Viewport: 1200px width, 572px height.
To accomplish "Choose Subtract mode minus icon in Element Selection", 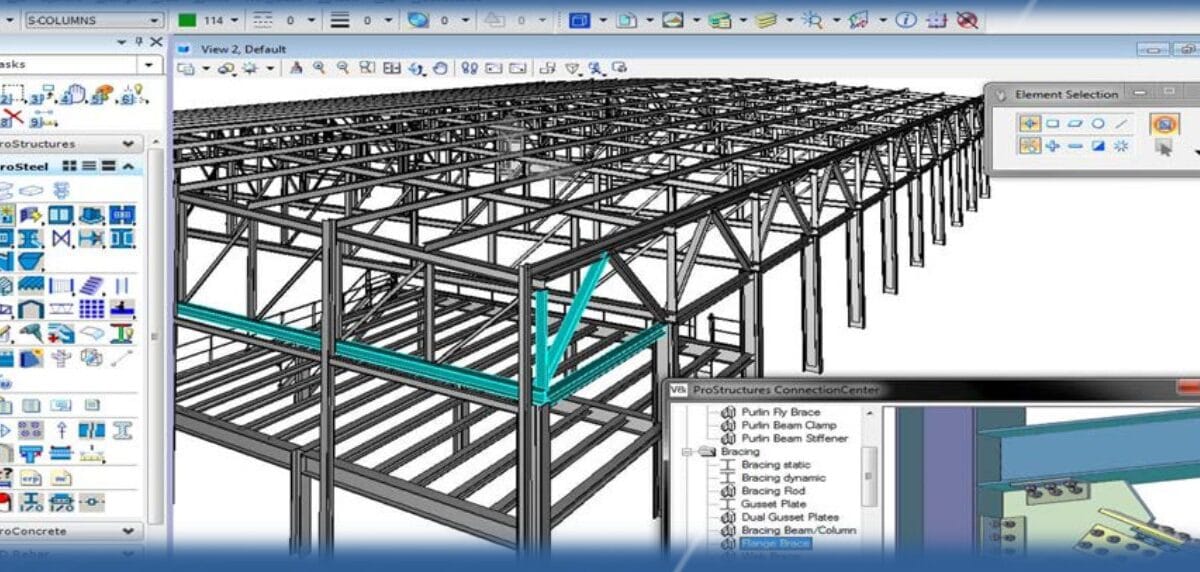I will coord(1075,146).
